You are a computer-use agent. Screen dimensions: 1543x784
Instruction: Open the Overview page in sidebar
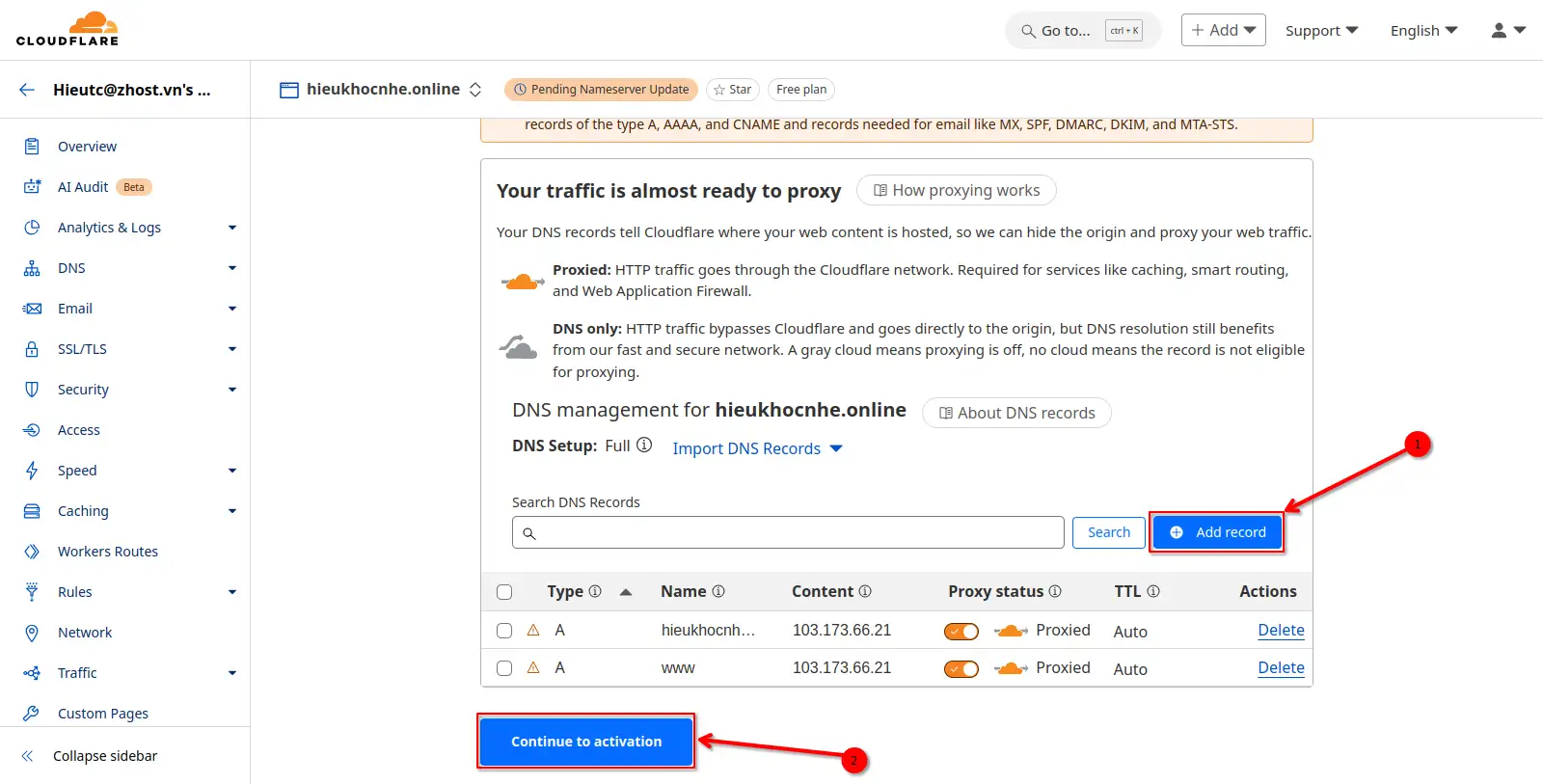point(87,147)
